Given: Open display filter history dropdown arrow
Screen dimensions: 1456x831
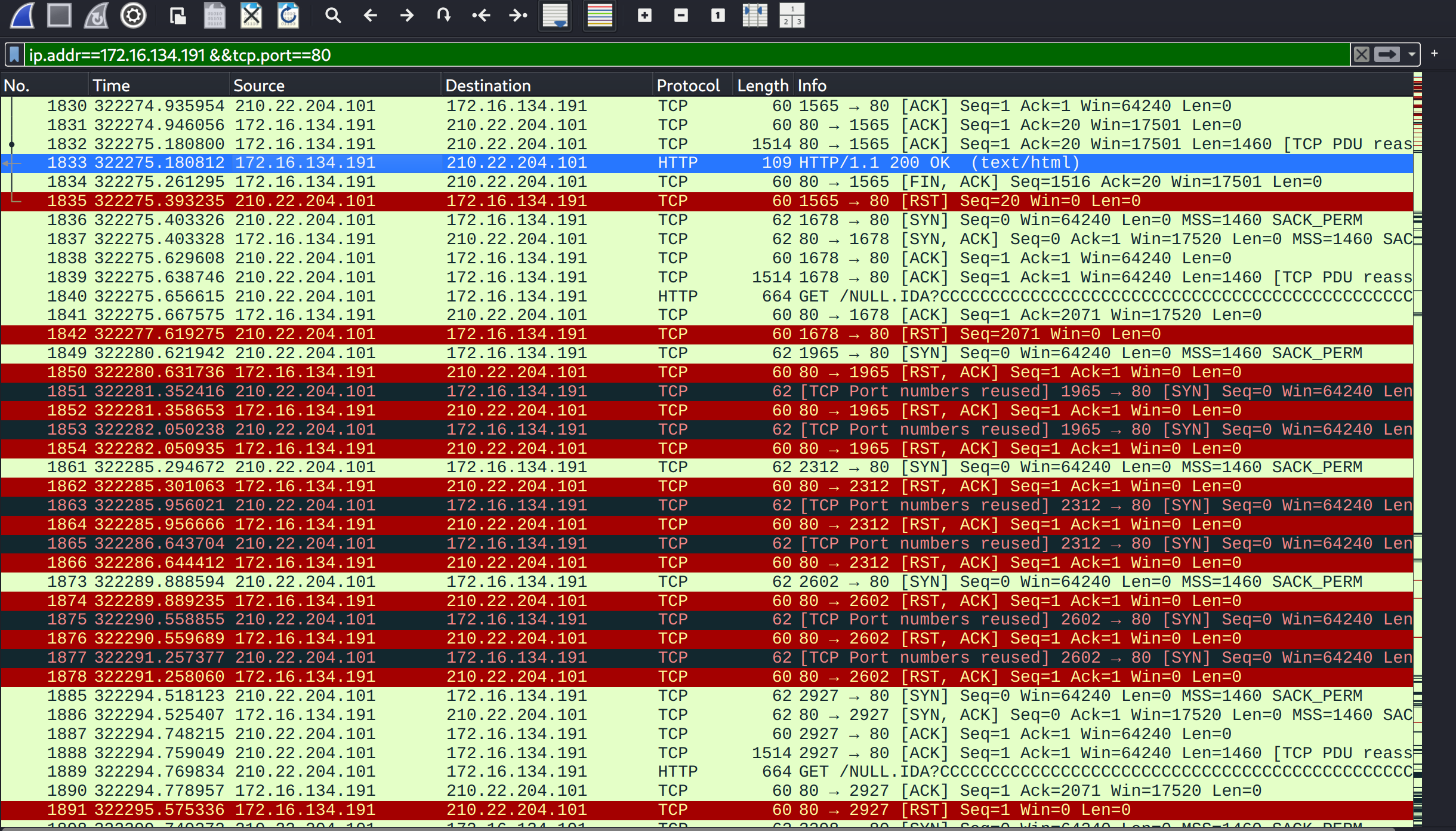Looking at the screenshot, I should [x=1412, y=55].
